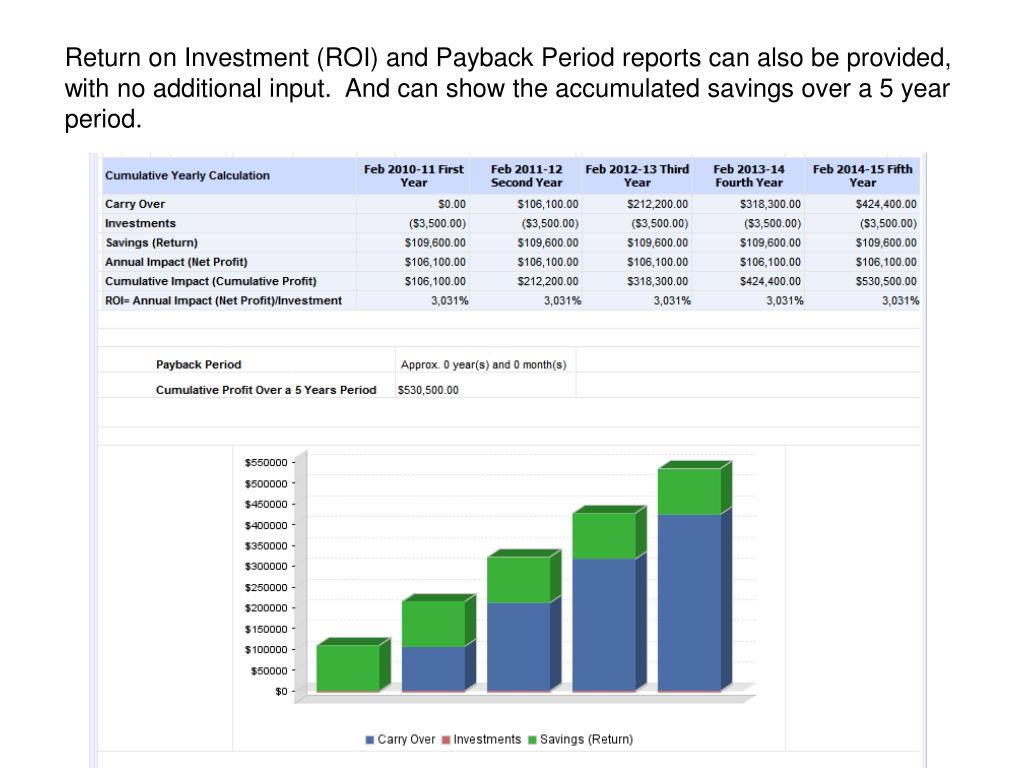Click 'Cumulative Profit Over a 5 Years Period' label
Screen dimensions: 1024x768
click(x=266, y=390)
